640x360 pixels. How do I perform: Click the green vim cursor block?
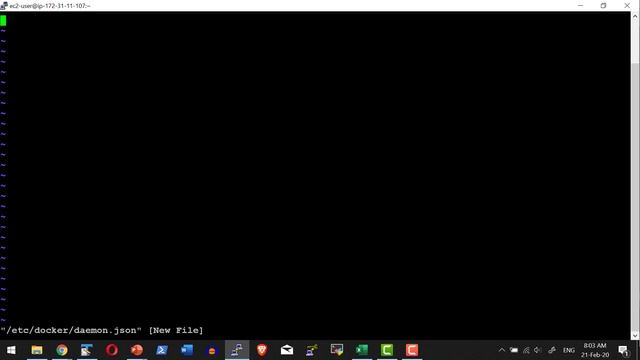click(x=3, y=20)
